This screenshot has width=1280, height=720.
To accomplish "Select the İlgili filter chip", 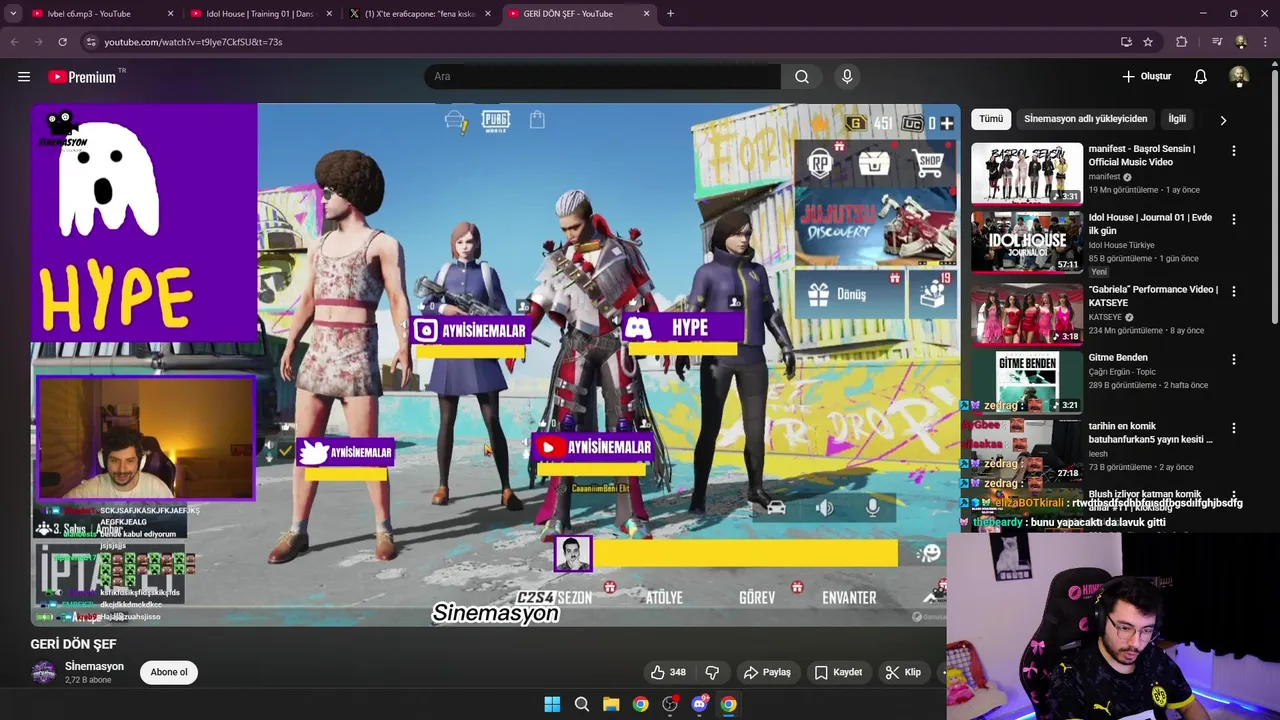I will click(x=1177, y=119).
